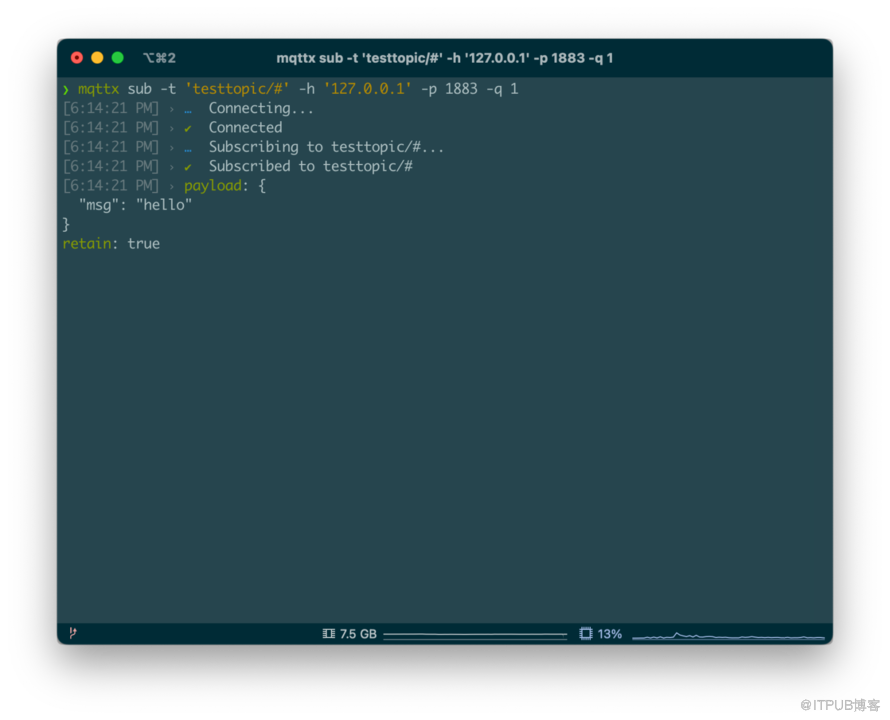Screen dimensions: 890x720
Task: Click the window title showing mqttx sub command
Action: click(x=444, y=58)
